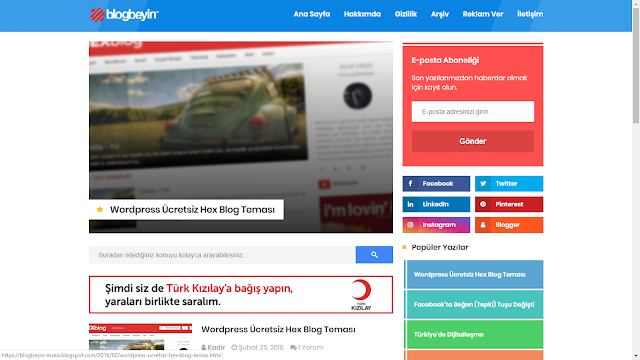This screenshot has width=640, height=360.
Task: Submit subscription with Gönder button
Action: [473, 141]
